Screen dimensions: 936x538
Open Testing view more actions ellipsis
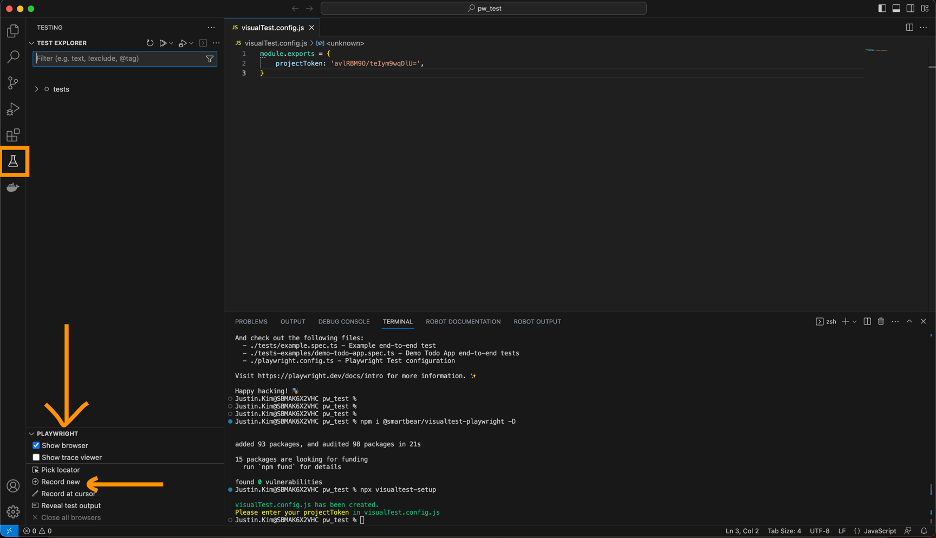(x=211, y=27)
